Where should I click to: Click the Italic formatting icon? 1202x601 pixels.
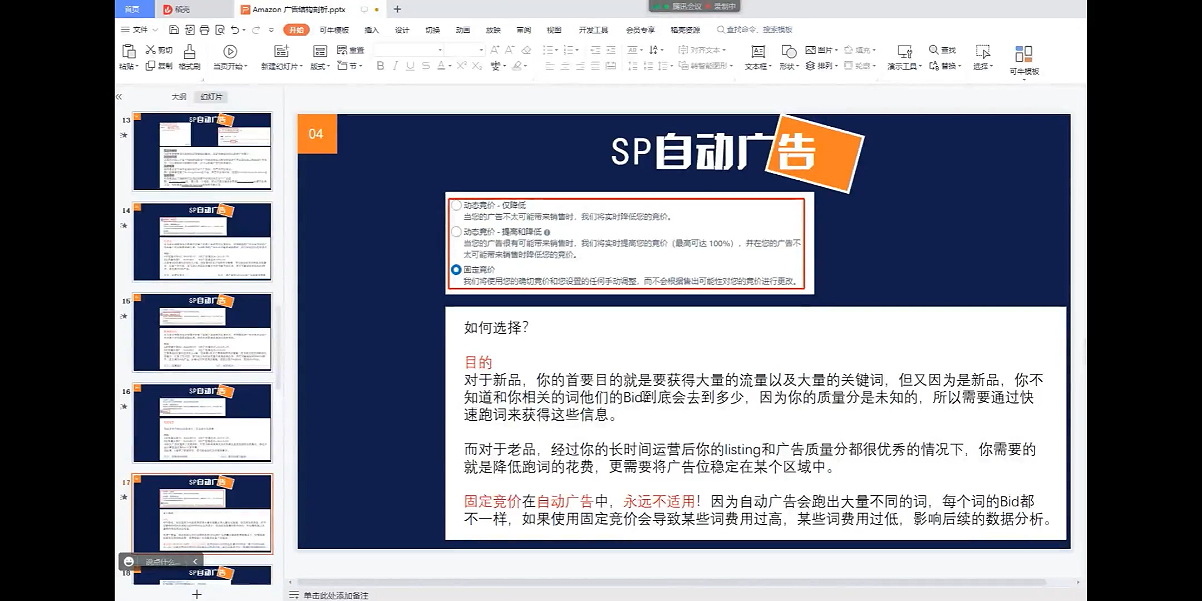(396, 66)
